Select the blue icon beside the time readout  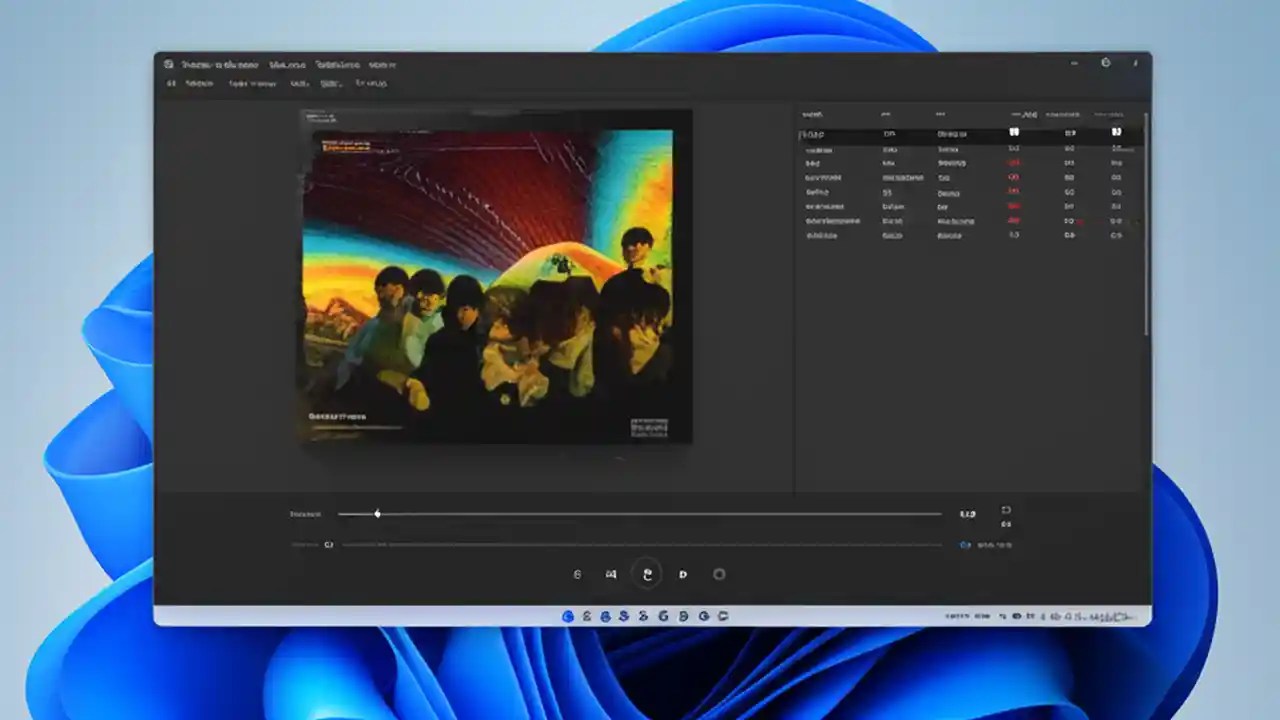pos(963,544)
